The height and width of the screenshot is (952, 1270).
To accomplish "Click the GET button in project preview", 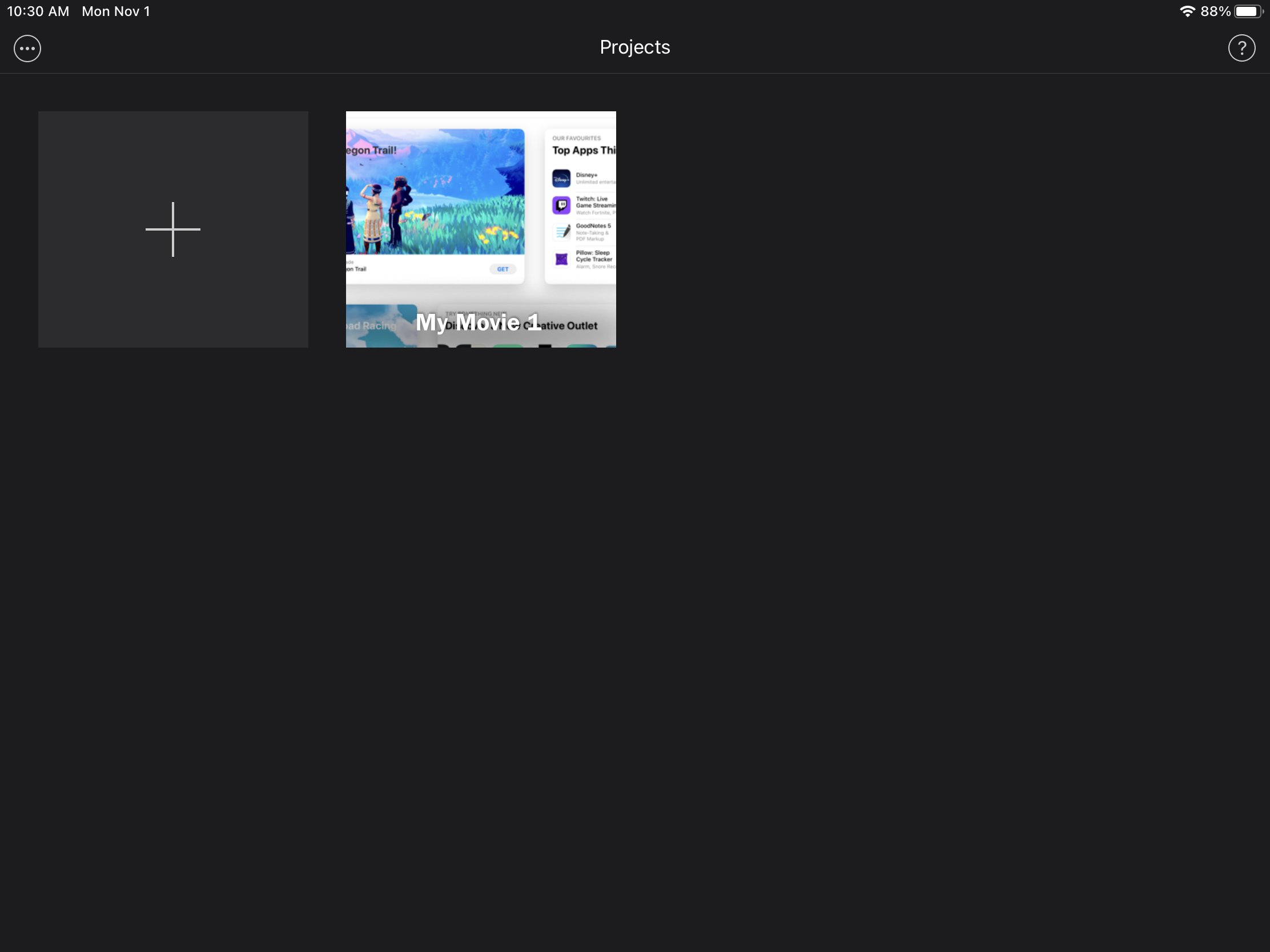I will [503, 269].
